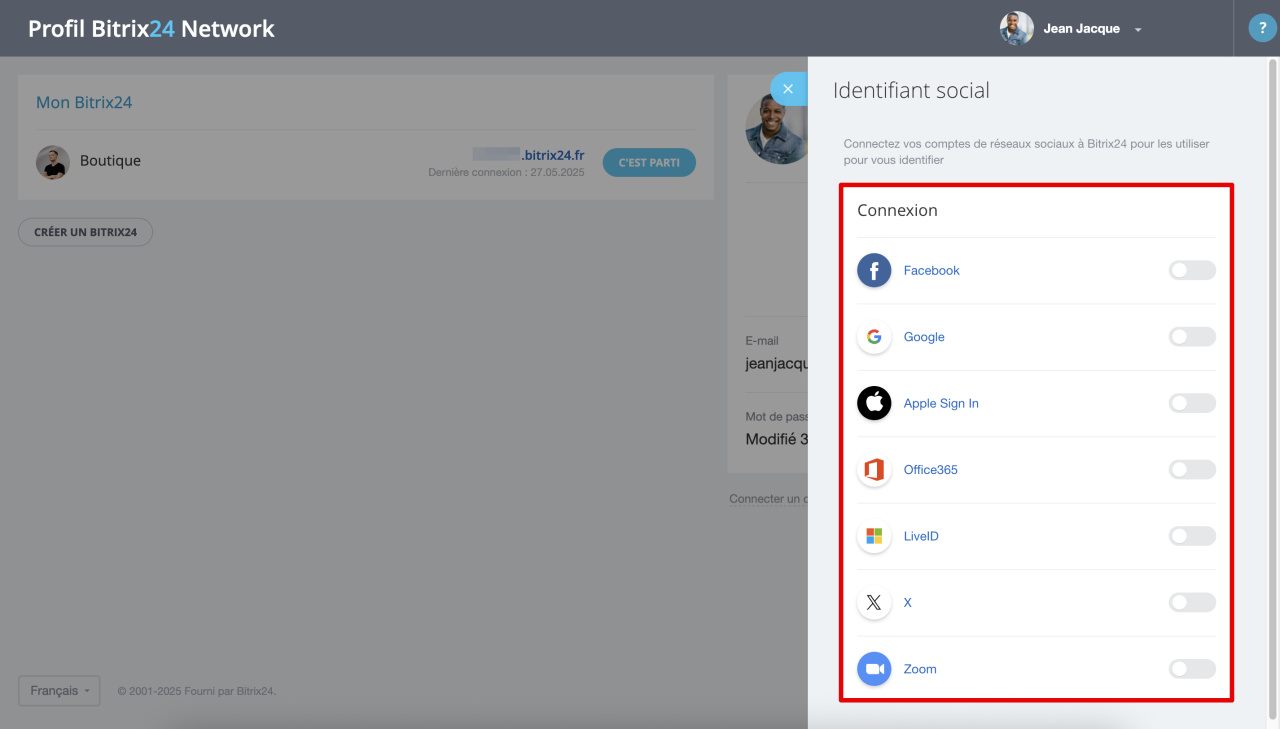Viewport: 1280px width, 729px height.
Task: Click the large profile photo behind panel
Action: (777, 128)
